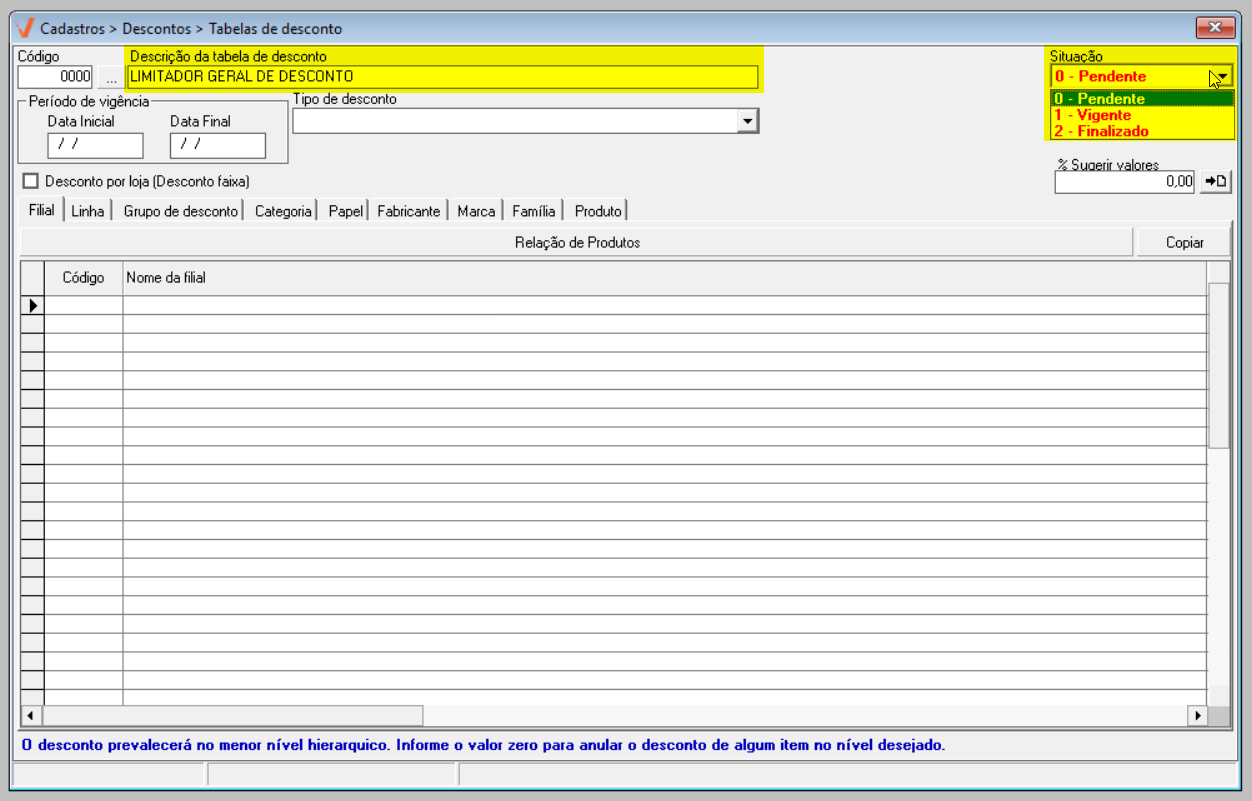
Task: Go to the Fabricante tab
Action: [408, 211]
